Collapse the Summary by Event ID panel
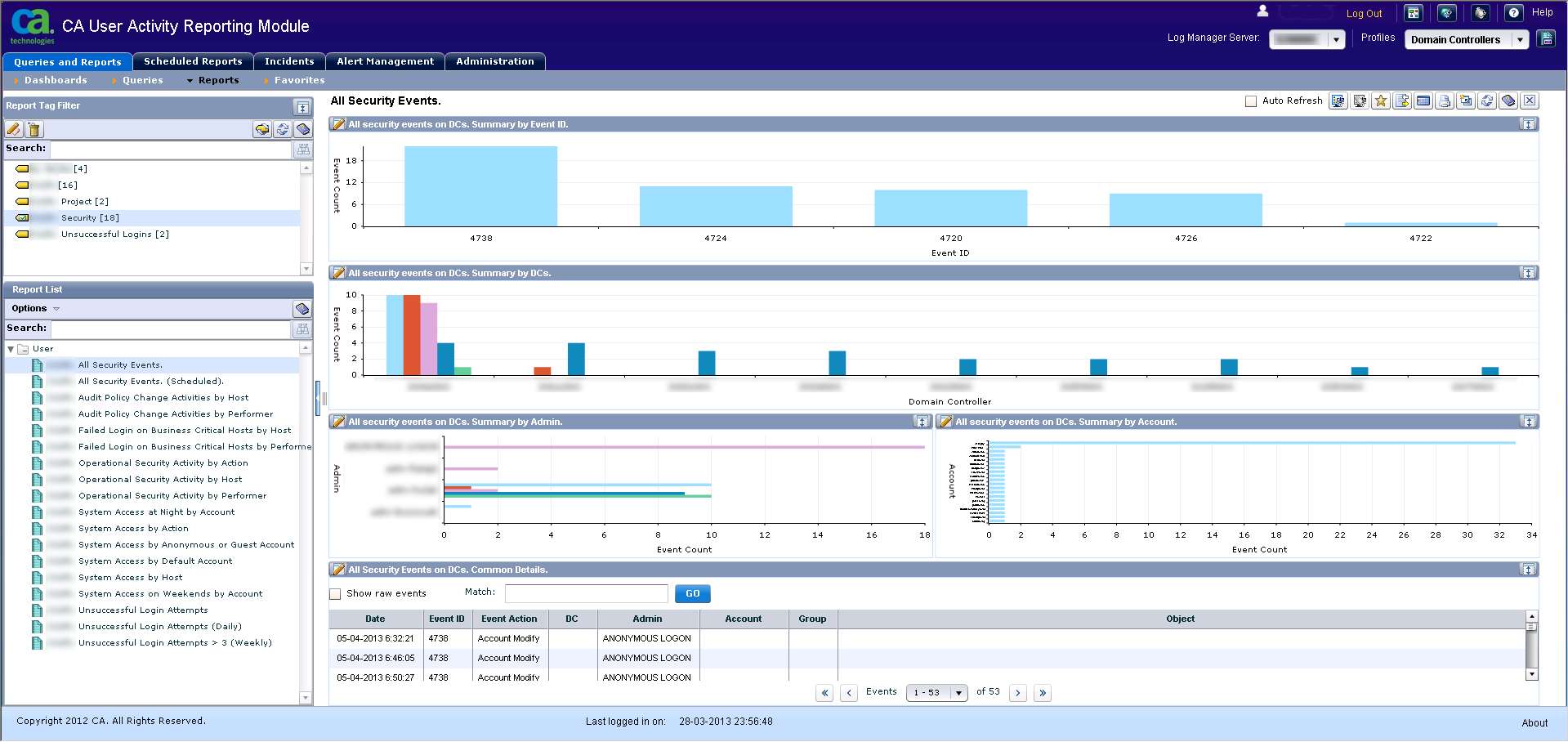The width and height of the screenshot is (1568, 742). tap(1528, 124)
